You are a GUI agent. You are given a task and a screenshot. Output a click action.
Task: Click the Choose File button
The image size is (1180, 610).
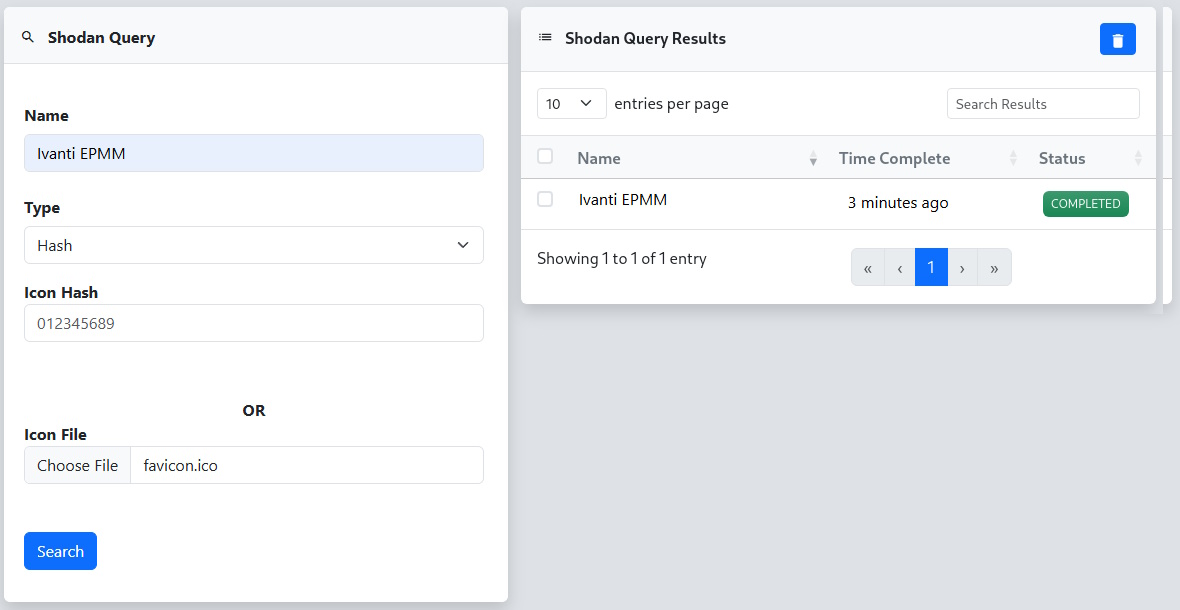tap(78, 466)
